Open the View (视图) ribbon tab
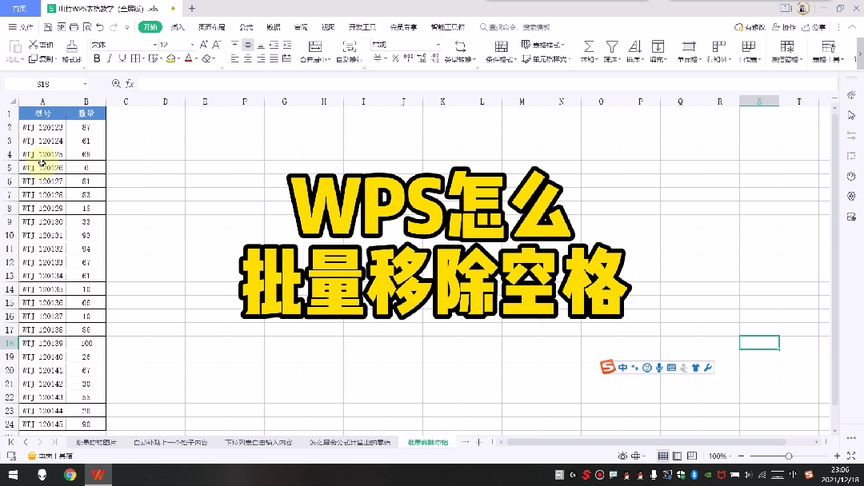The height and width of the screenshot is (486, 864). pyautogui.click(x=328, y=27)
